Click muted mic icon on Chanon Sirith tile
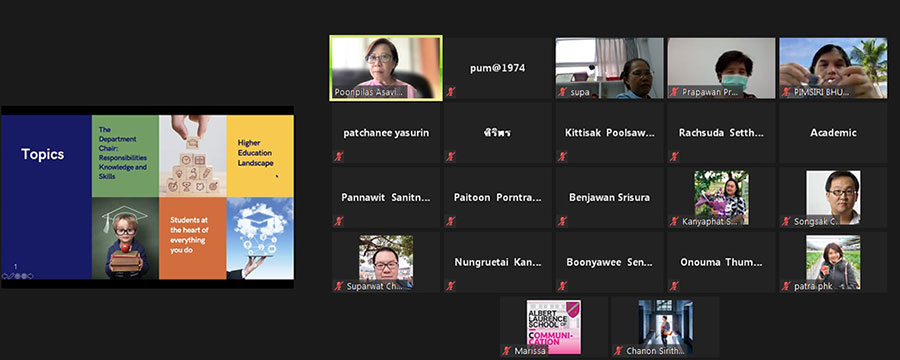This screenshot has height=360, width=900. tap(618, 351)
